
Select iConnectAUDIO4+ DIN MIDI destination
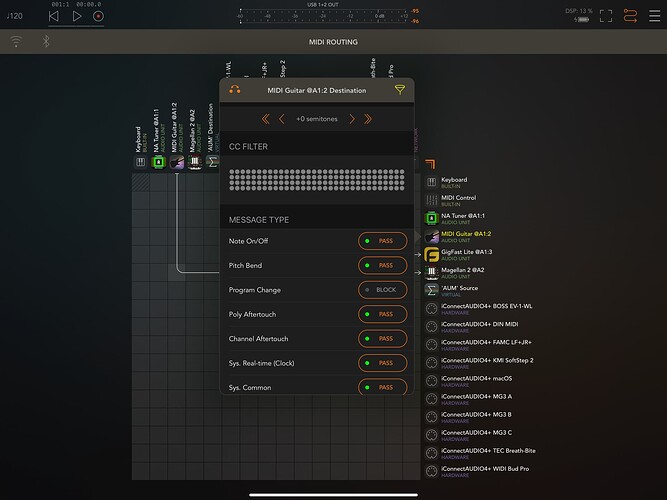click(472, 327)
